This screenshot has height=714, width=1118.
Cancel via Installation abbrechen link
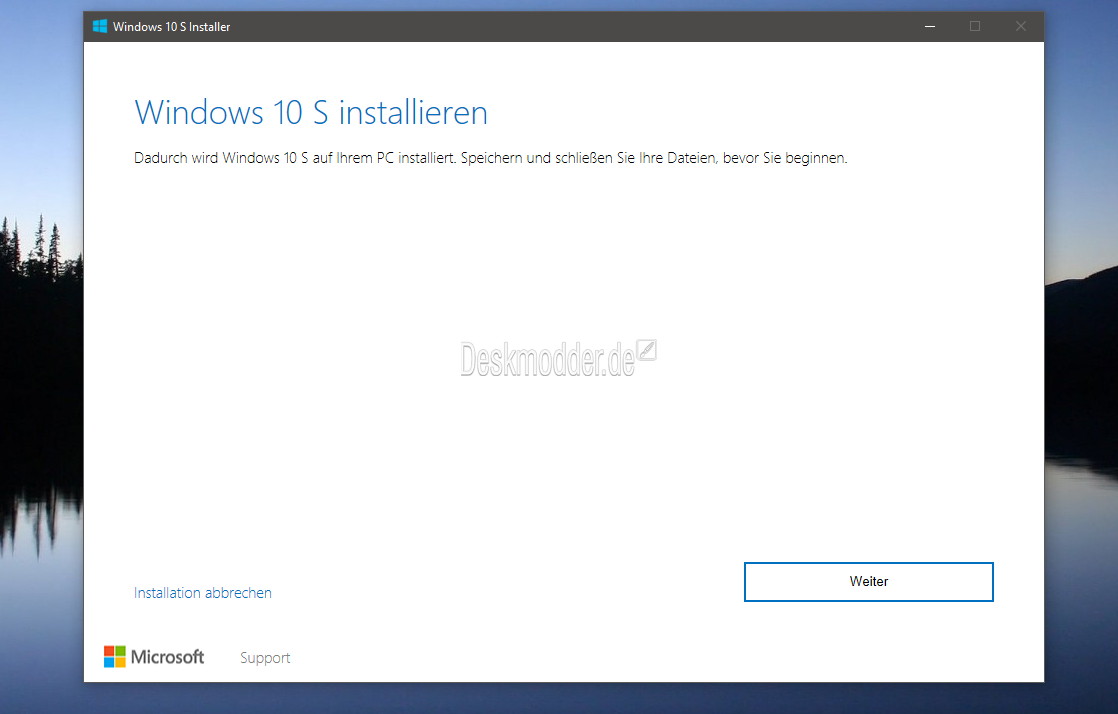click(x=202, y=593)
